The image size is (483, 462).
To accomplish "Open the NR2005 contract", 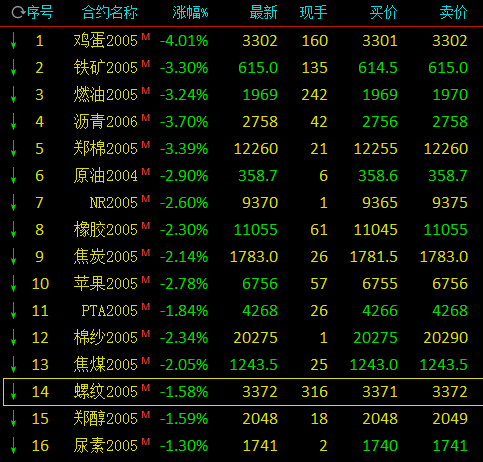I will pos(113,203).
